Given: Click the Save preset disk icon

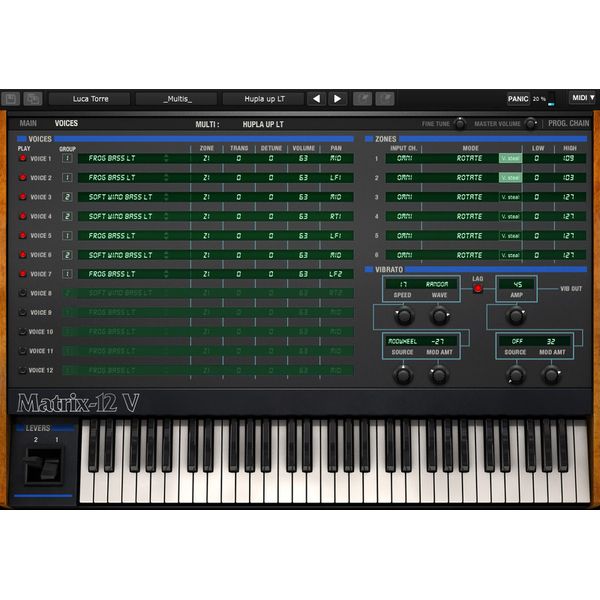Looking at the screenshot, I should tap(11, 99).
